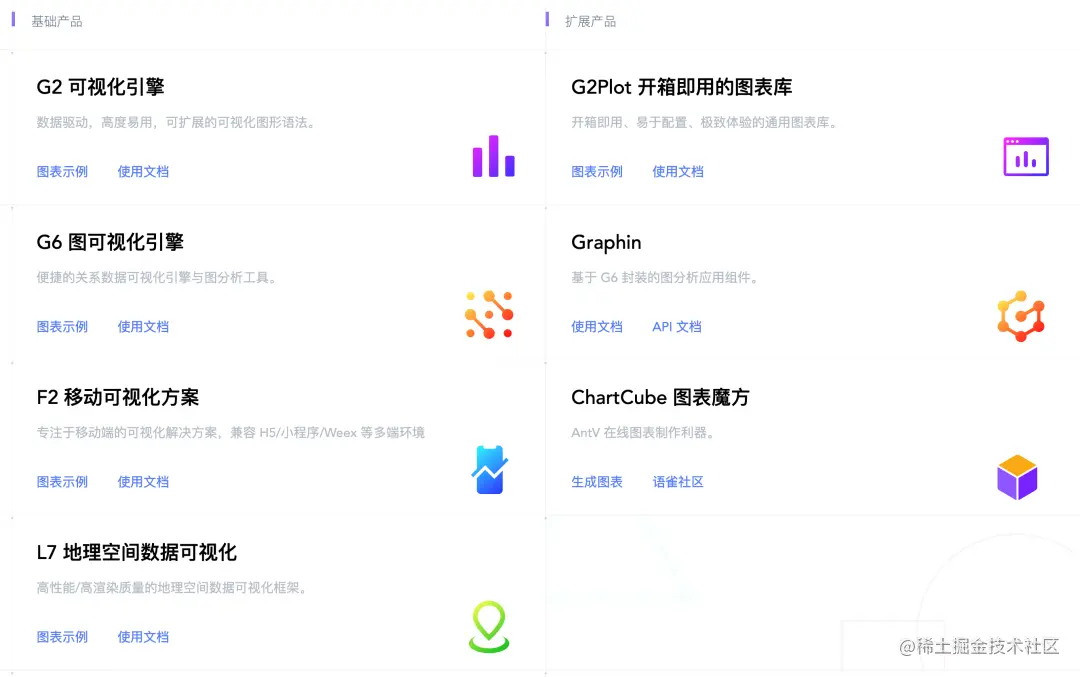This screenshot has height=677, width=1080.
Task: Open 使用文档 link under G6 图可视化引擎
Action: pyautogui.click(x=143, y=326)
